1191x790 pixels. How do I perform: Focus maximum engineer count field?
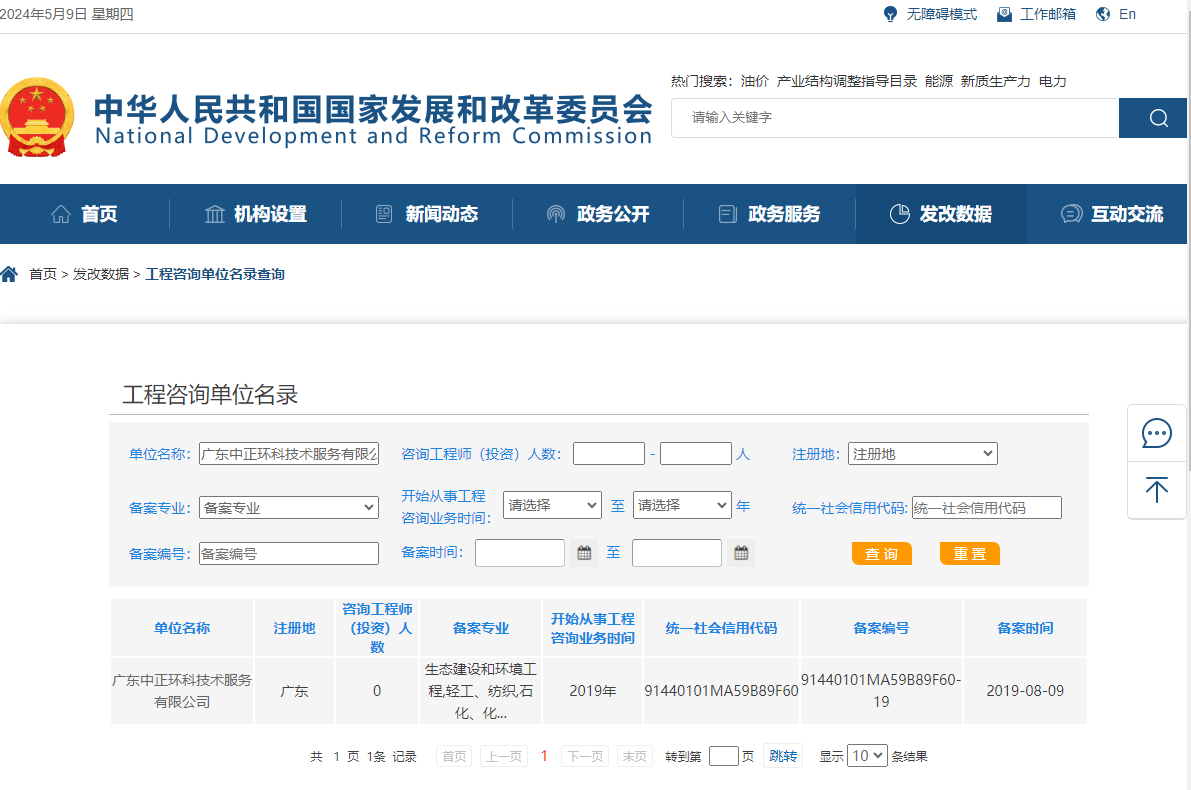pyautogui.click(x=696, y=454)
